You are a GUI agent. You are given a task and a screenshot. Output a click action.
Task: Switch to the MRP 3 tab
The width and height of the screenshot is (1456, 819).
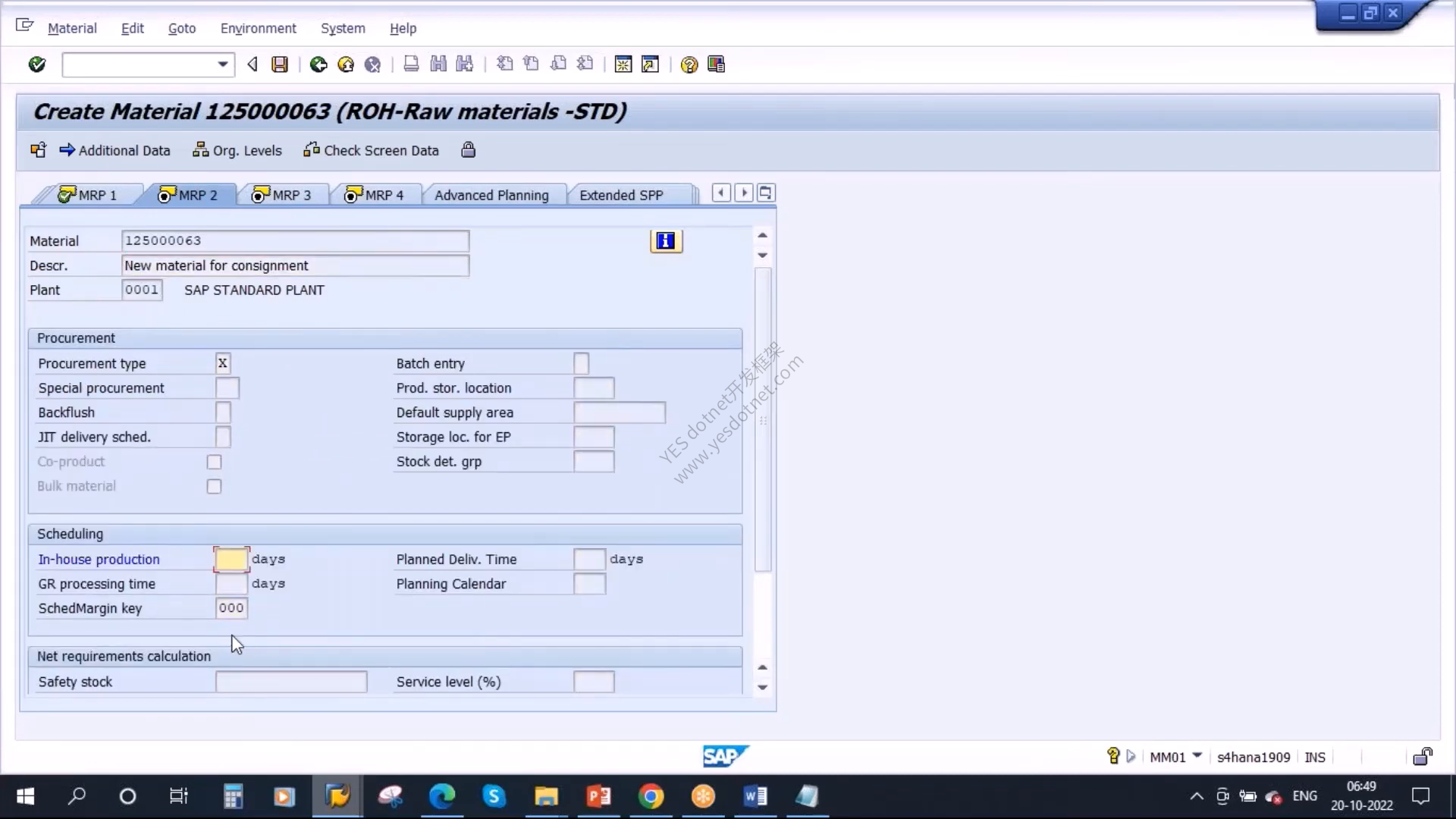[282, 195]
